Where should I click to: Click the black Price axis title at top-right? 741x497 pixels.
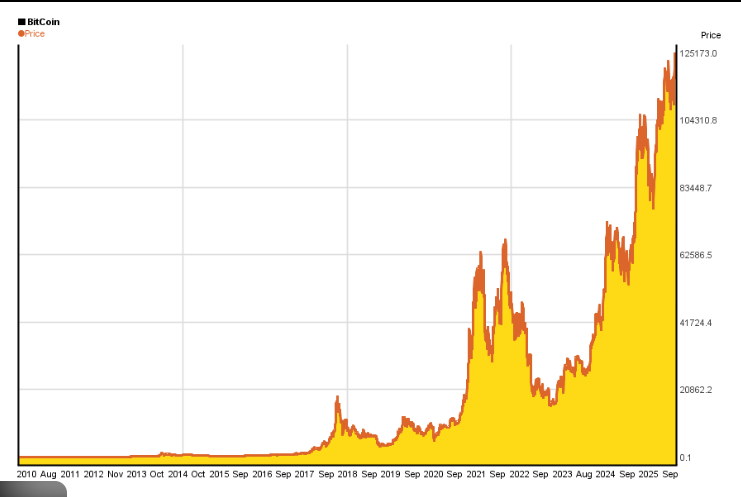[x=710, y=35]
